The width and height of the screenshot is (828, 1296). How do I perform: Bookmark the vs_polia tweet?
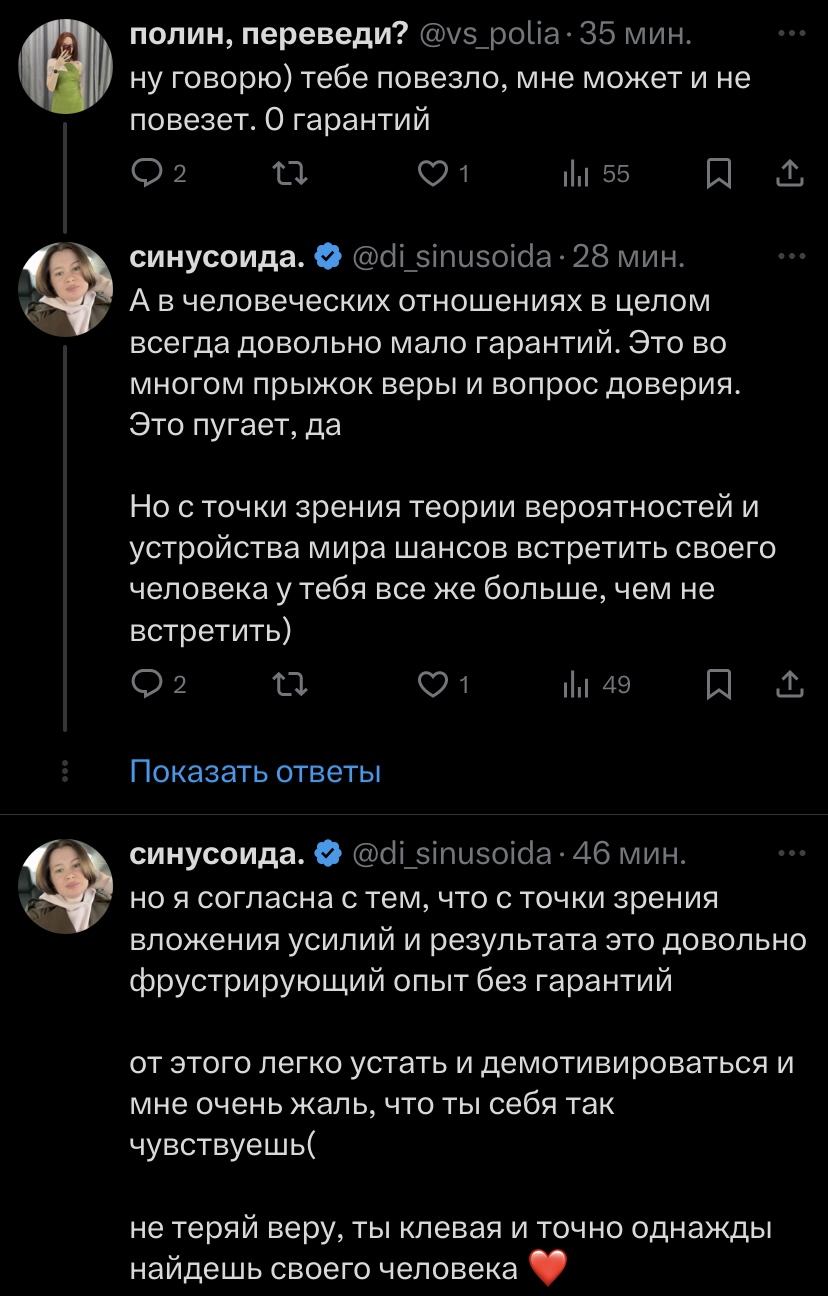pos(718,175)
